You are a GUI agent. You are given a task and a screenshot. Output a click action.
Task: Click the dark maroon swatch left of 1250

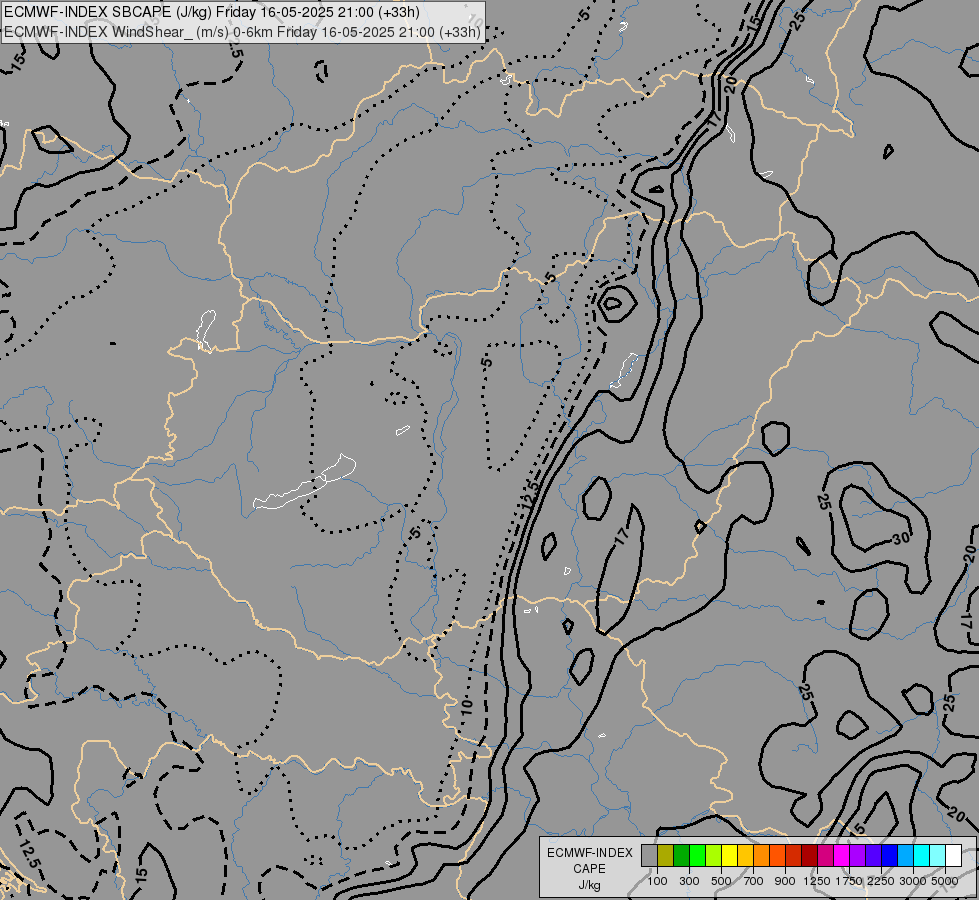pos(810,855)
